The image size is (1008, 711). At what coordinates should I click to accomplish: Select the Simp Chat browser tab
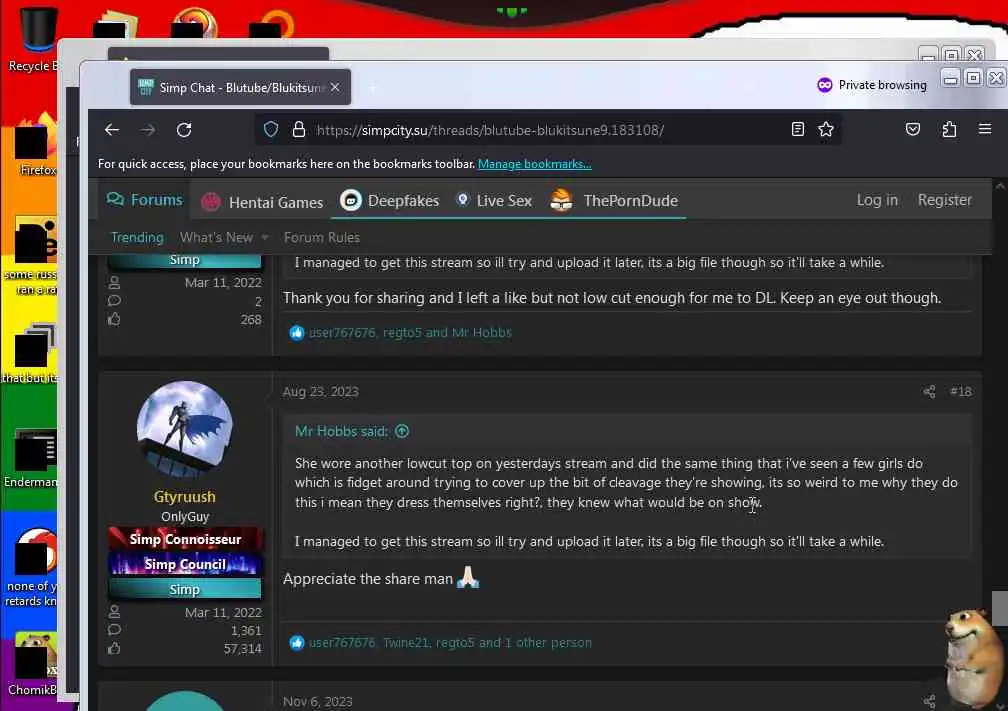(240, 87)
